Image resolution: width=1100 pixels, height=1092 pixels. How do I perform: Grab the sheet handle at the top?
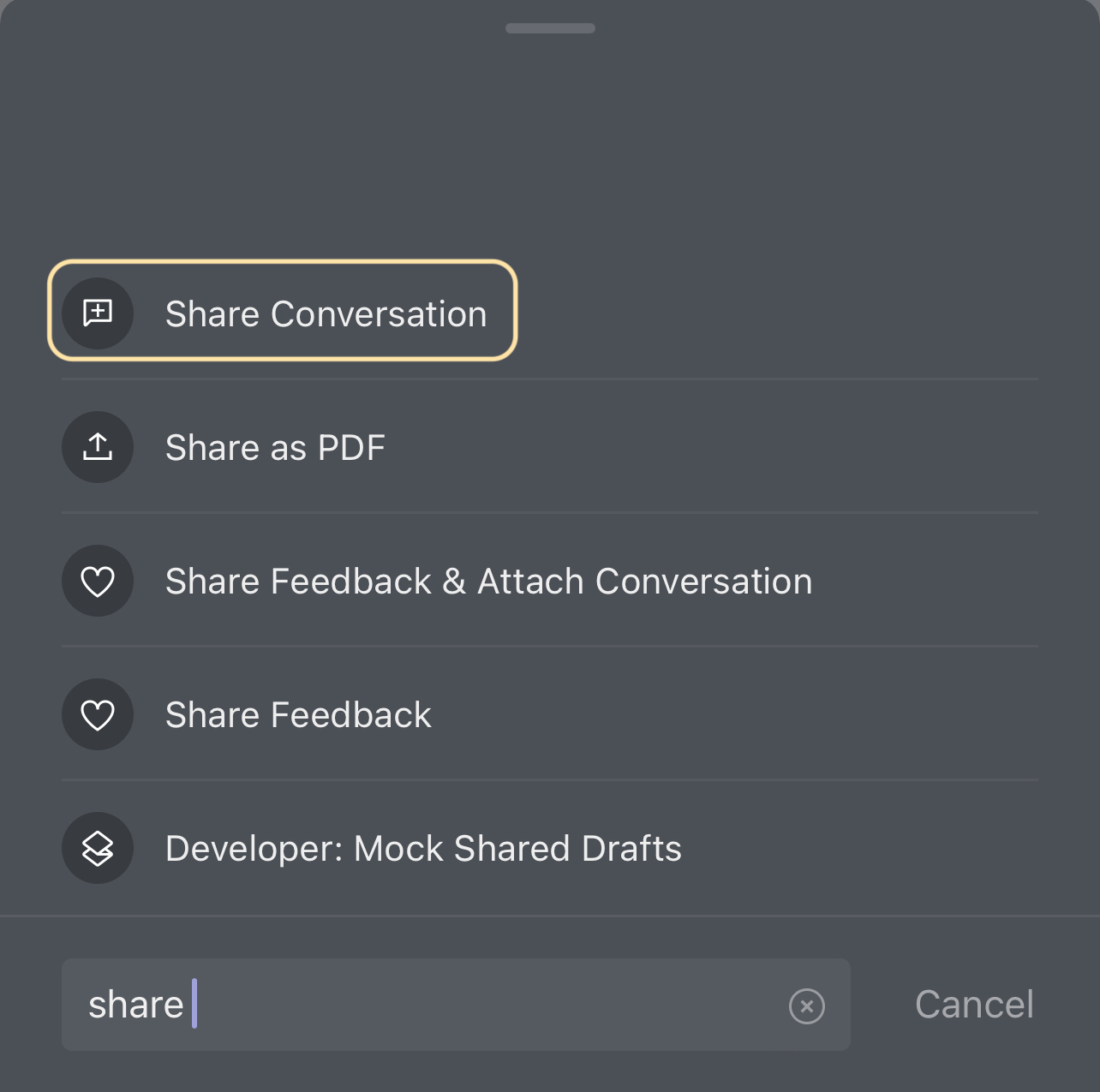(550, 28)
